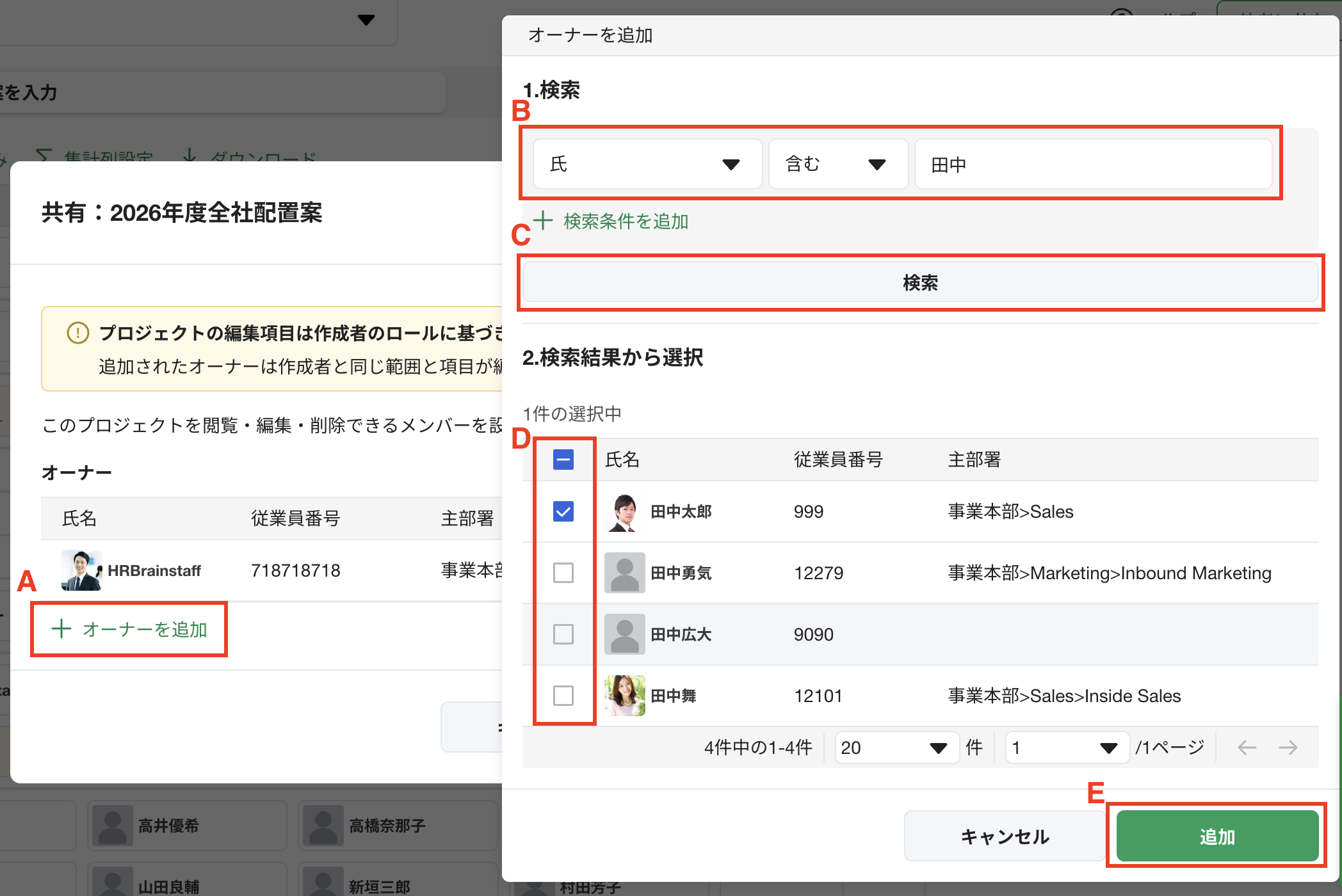Viewport: 1342px width, 896px height.
Task: Open the 含む condition dropdown
Action: tap(837, 164)
